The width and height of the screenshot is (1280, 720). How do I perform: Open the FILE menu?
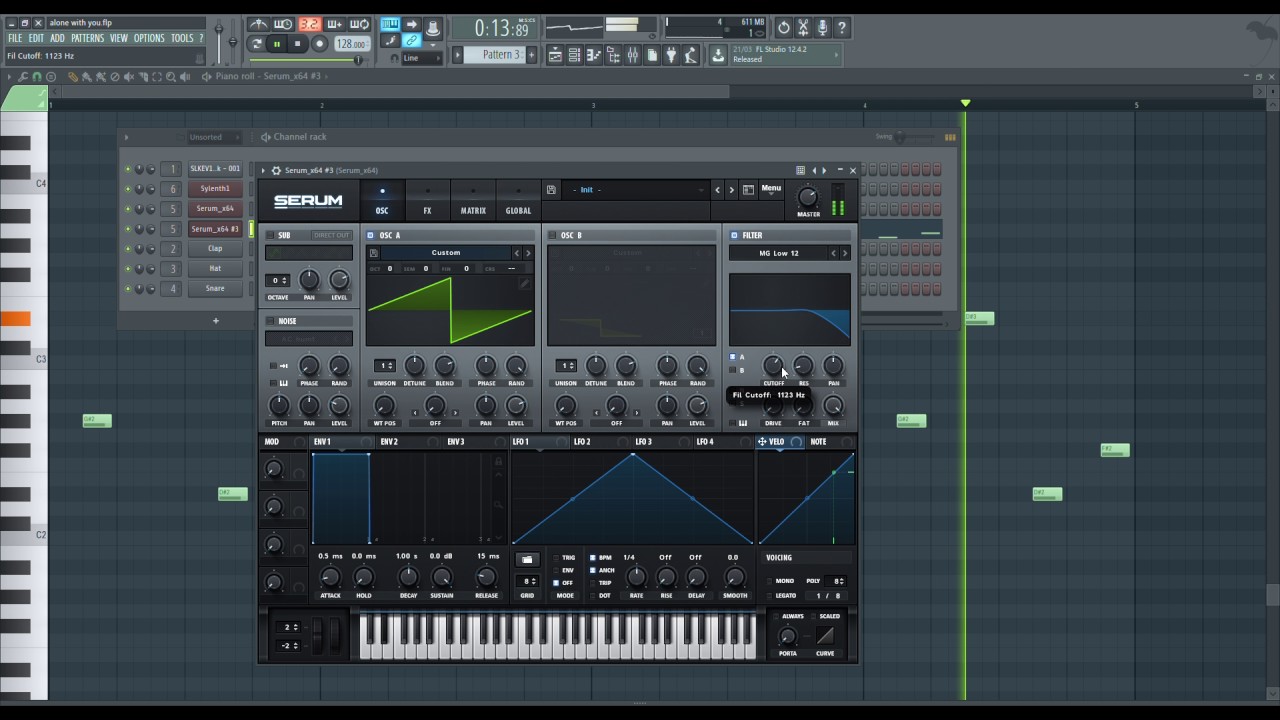pyautogui.click(x=15, y=38)
